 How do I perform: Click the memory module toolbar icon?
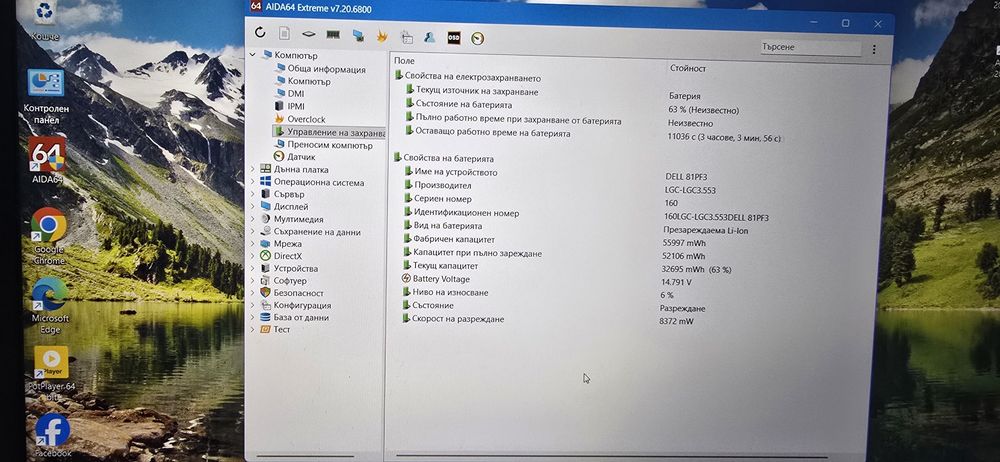pos(333,35)
